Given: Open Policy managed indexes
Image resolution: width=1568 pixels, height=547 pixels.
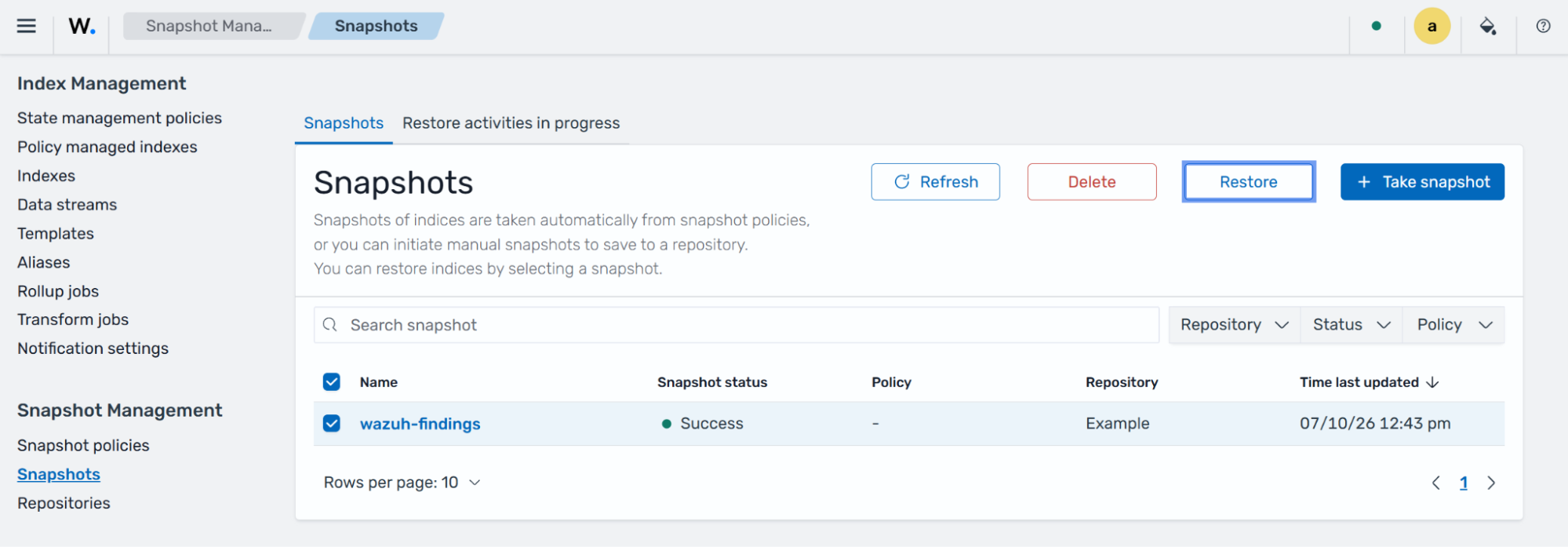Looking at the screenshot, I should tap(107, 147).
